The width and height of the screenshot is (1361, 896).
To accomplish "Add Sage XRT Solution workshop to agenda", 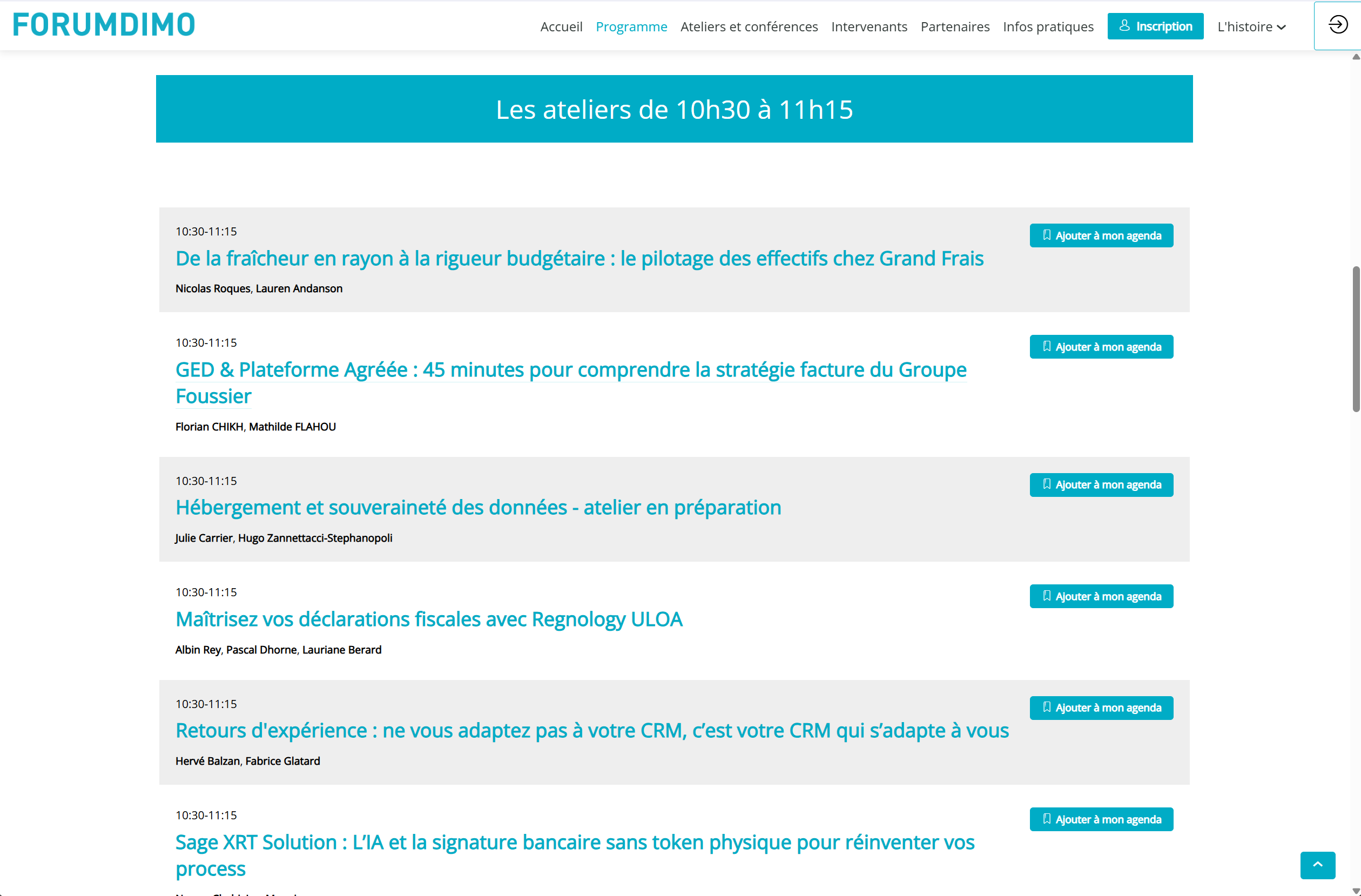I will coord(1101,819).
